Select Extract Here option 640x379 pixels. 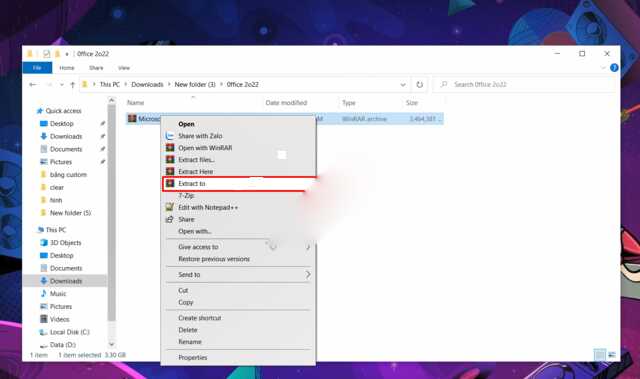point(196,172)
